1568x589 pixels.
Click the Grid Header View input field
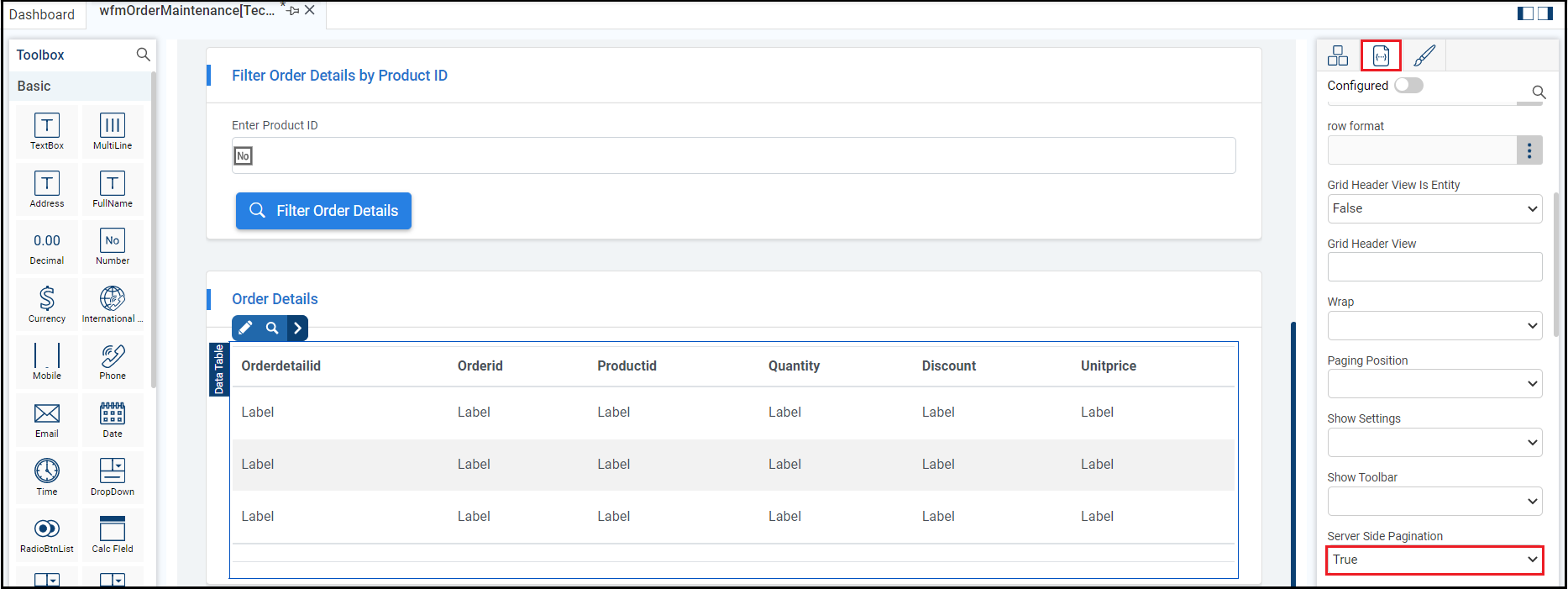click(x=1434, y=267)
